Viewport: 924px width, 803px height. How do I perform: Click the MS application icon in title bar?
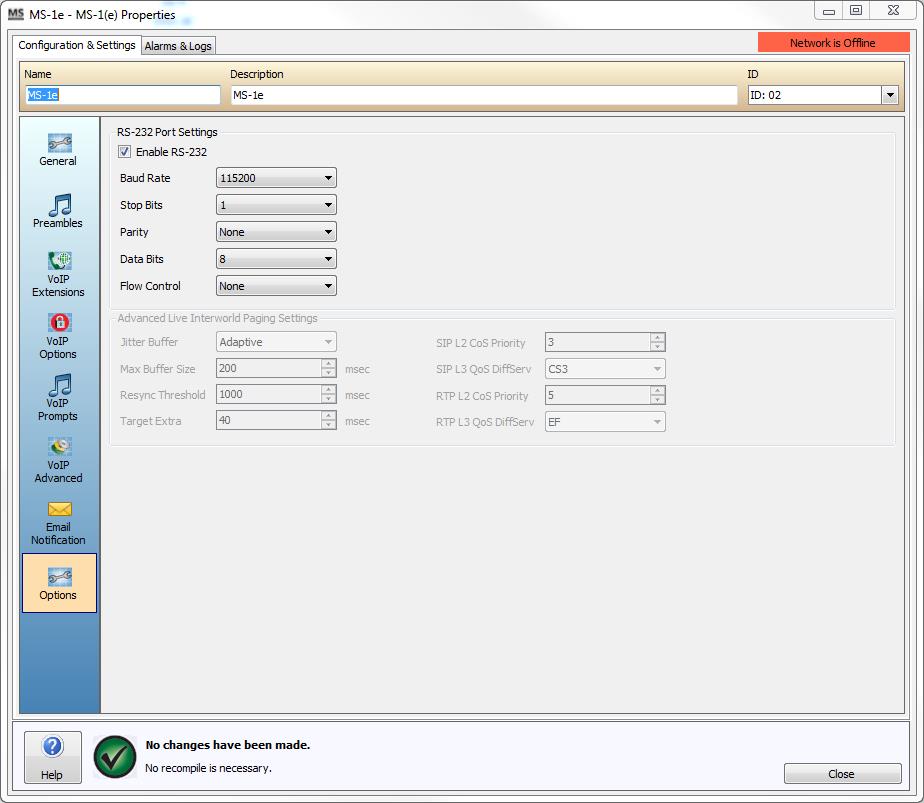pos(16,13)
